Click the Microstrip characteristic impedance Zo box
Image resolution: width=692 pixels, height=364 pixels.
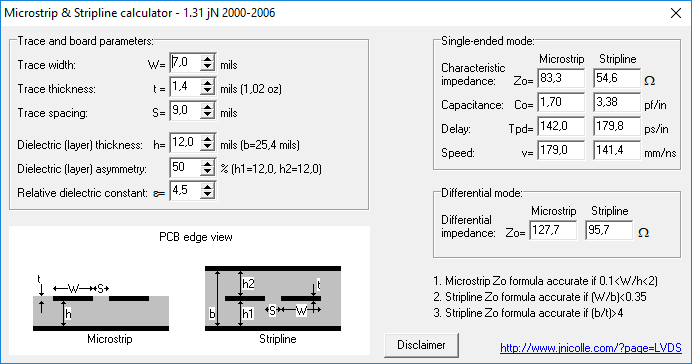point(561,79)
